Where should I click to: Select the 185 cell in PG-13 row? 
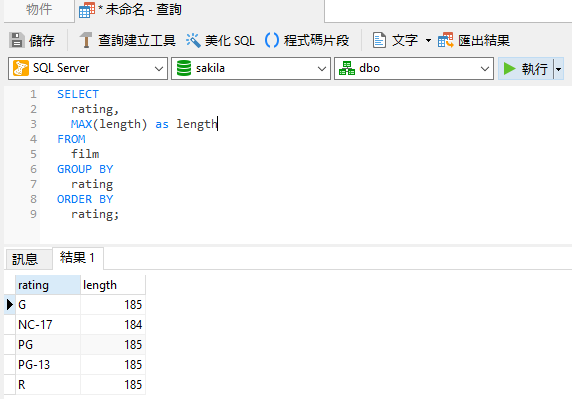113,365
